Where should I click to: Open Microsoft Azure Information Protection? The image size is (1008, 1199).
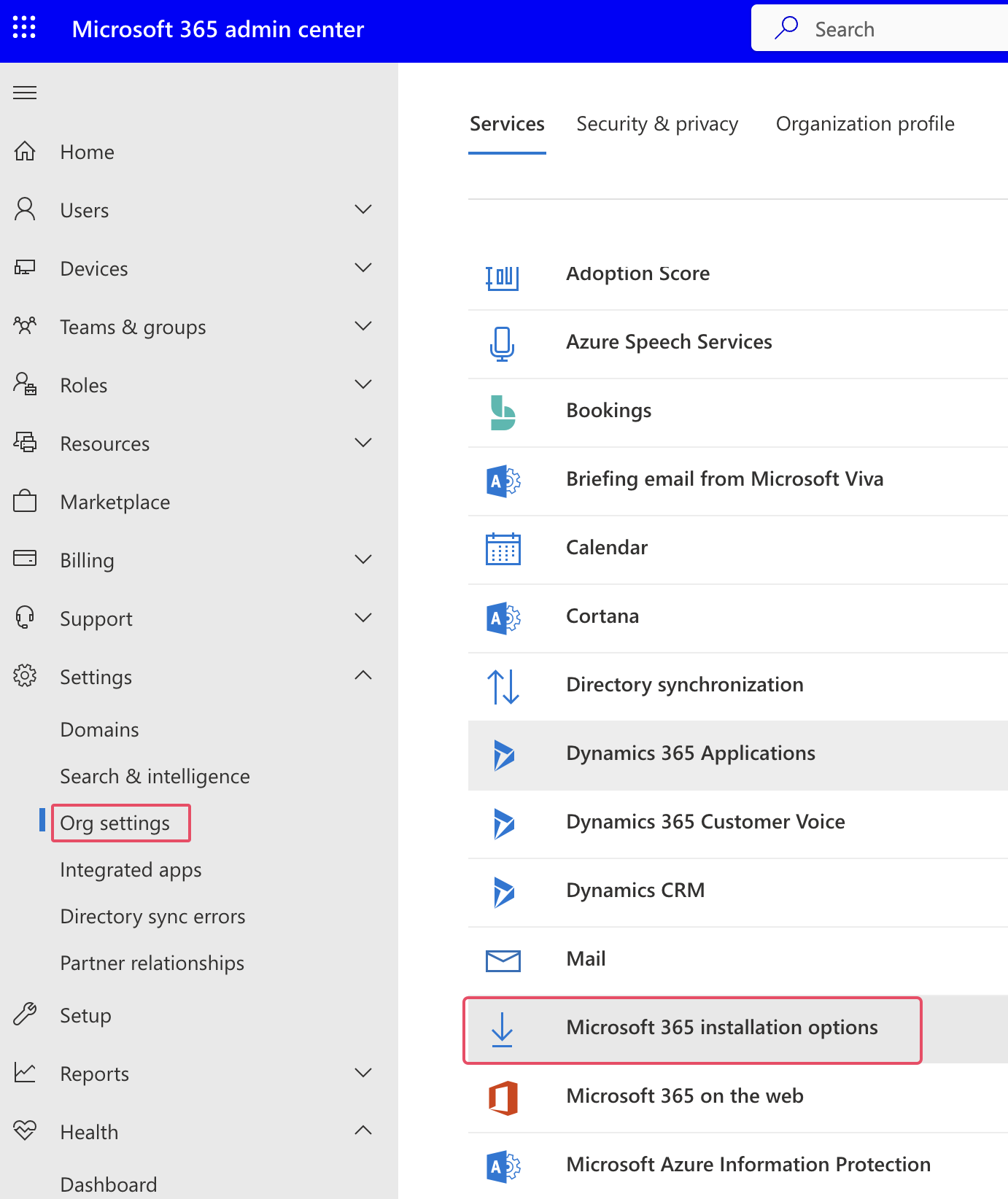point(738,1167)
